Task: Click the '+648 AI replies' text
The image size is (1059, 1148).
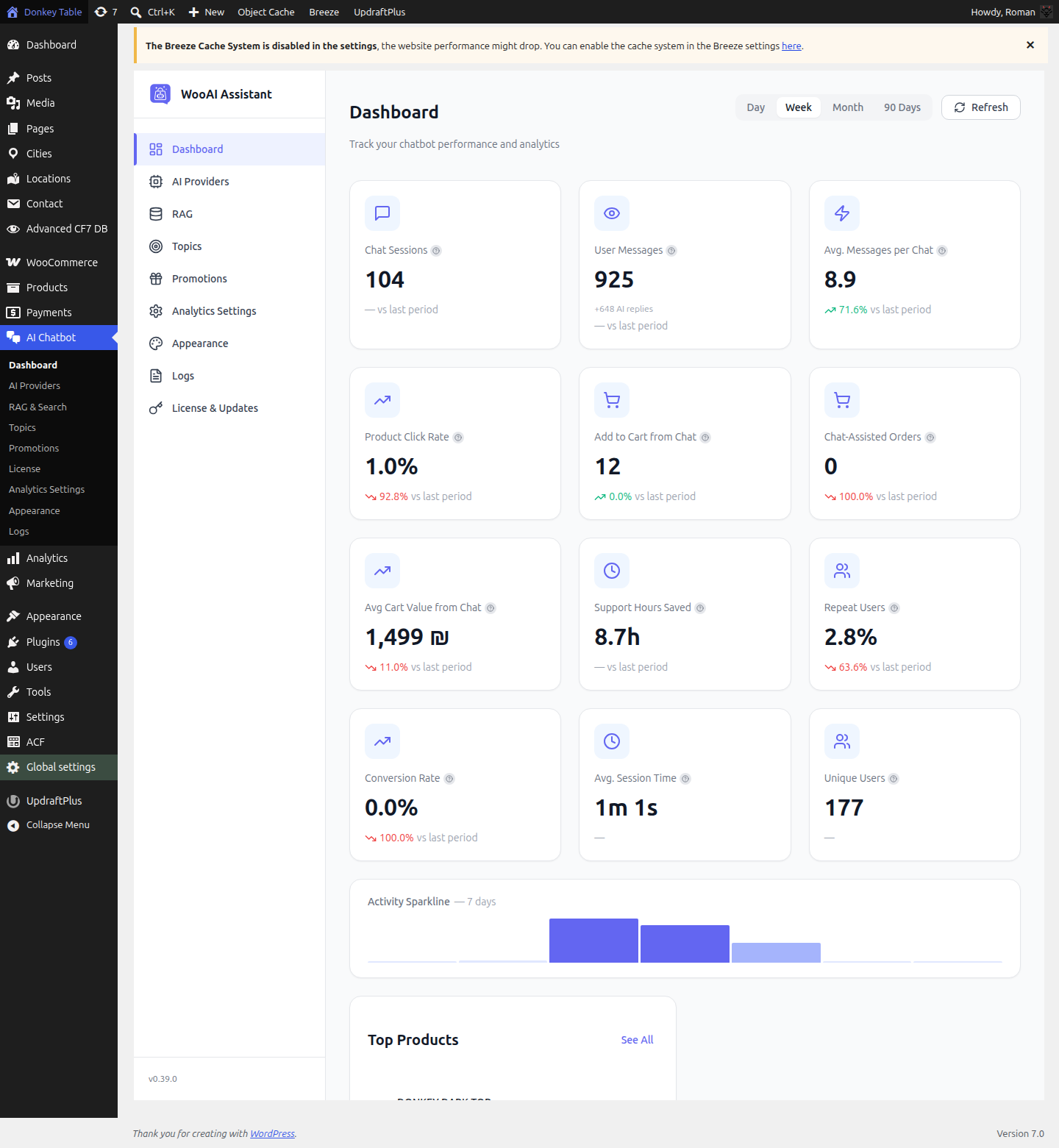Action: pos(624,309)
